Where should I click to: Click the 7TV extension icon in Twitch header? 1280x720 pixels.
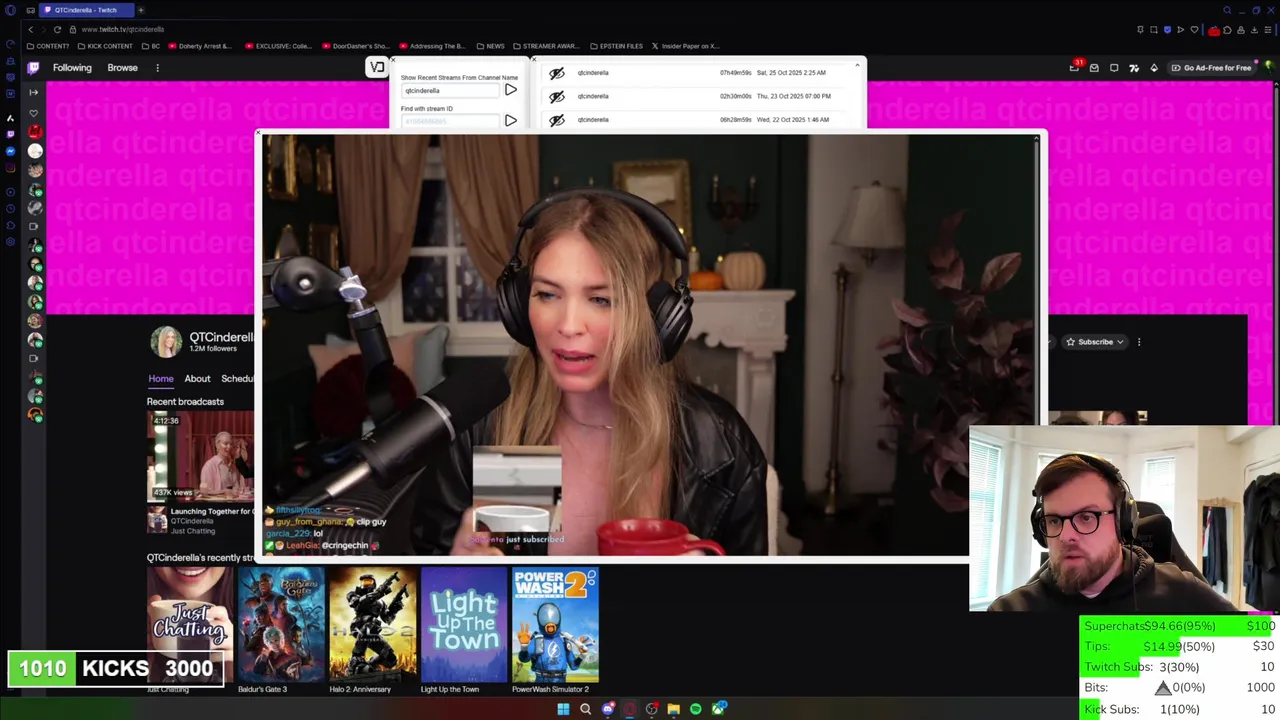click(1134, 68)
